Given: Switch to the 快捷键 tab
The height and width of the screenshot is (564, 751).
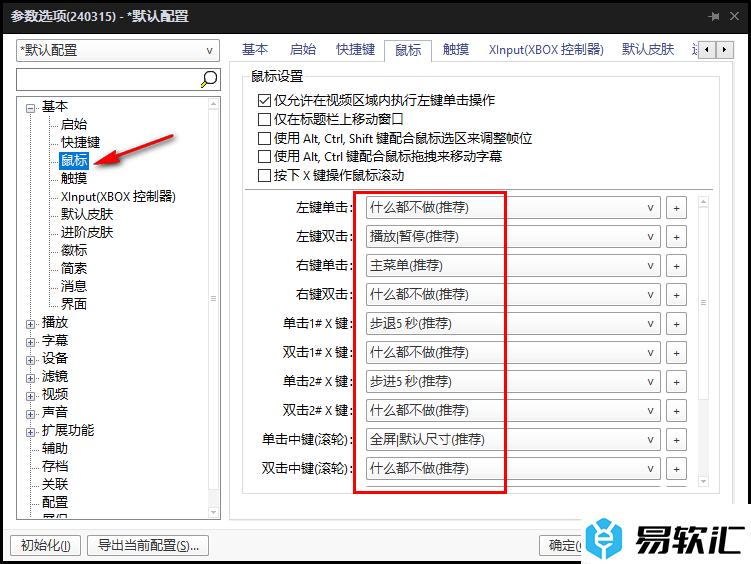Looking at the screenshot, I should tap(355, 49).
